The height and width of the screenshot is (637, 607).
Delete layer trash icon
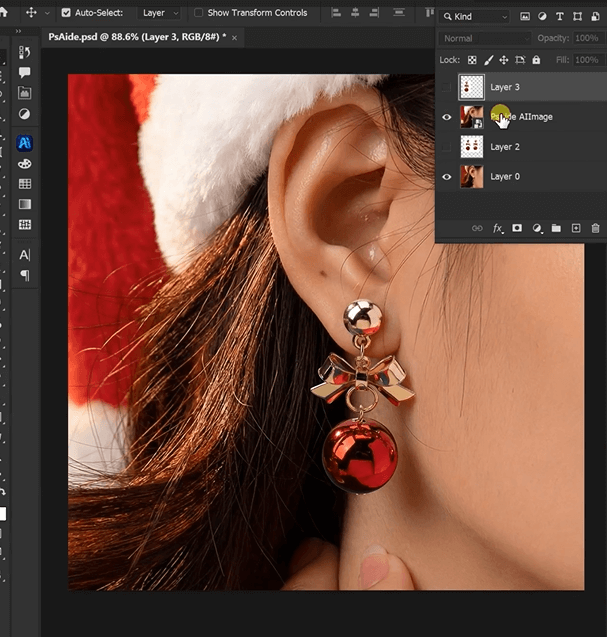click(x=595, y=228)
